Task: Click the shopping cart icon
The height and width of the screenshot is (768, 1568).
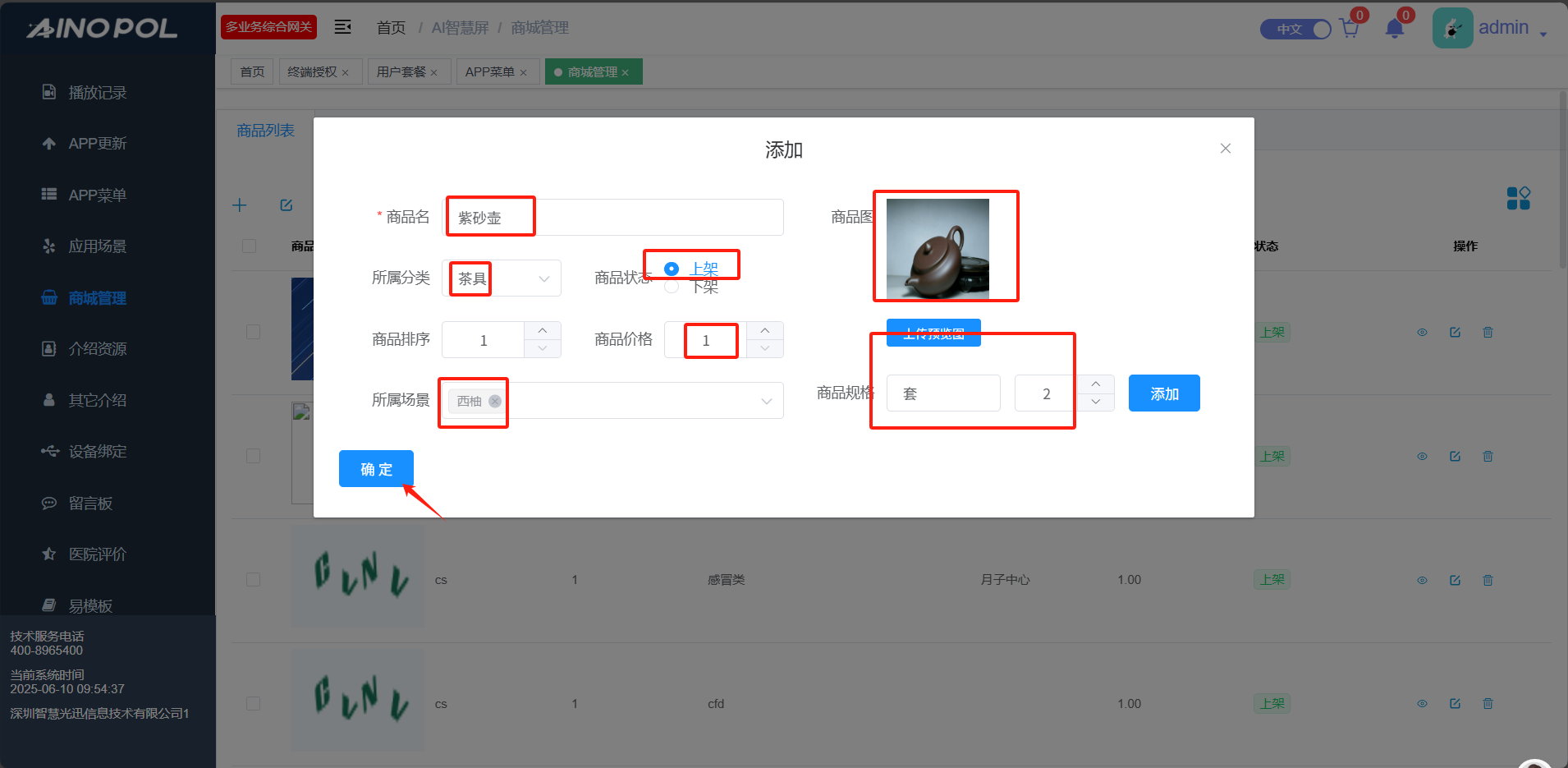Action: tap(1349, 30)
